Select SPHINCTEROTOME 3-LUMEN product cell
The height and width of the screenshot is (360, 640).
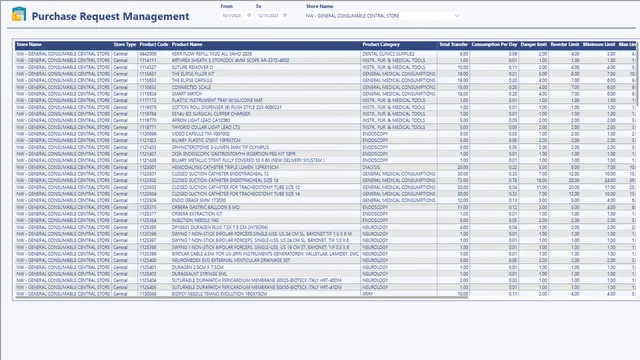pyautogui.click(x=220, y=147)
